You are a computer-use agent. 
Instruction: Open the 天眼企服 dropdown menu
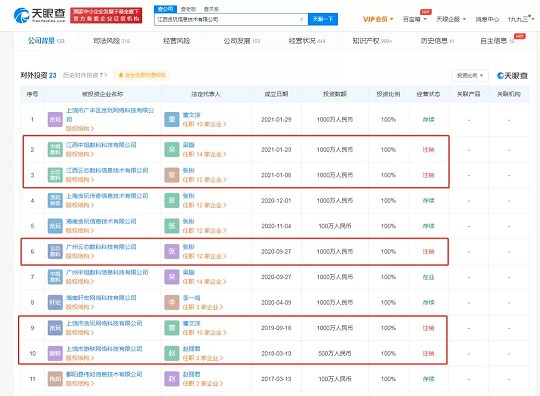pos(451,19)
